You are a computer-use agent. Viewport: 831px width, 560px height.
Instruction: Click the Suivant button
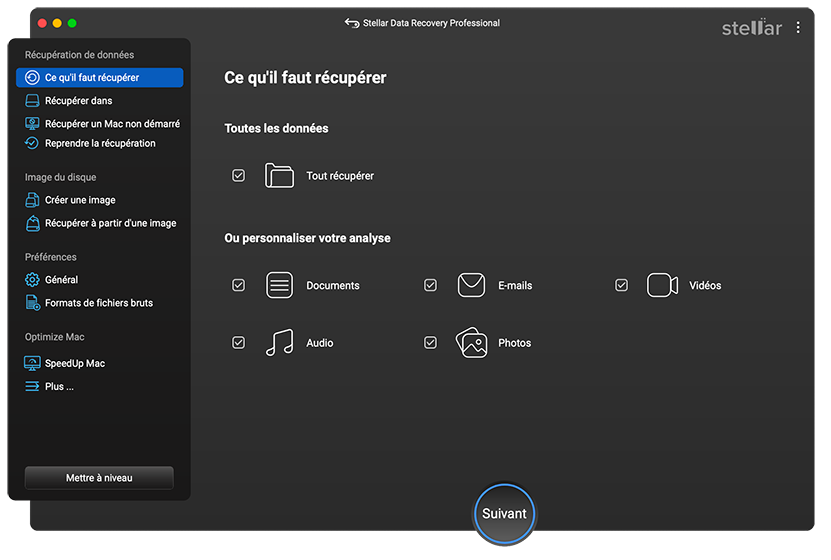tap(504, 513)
